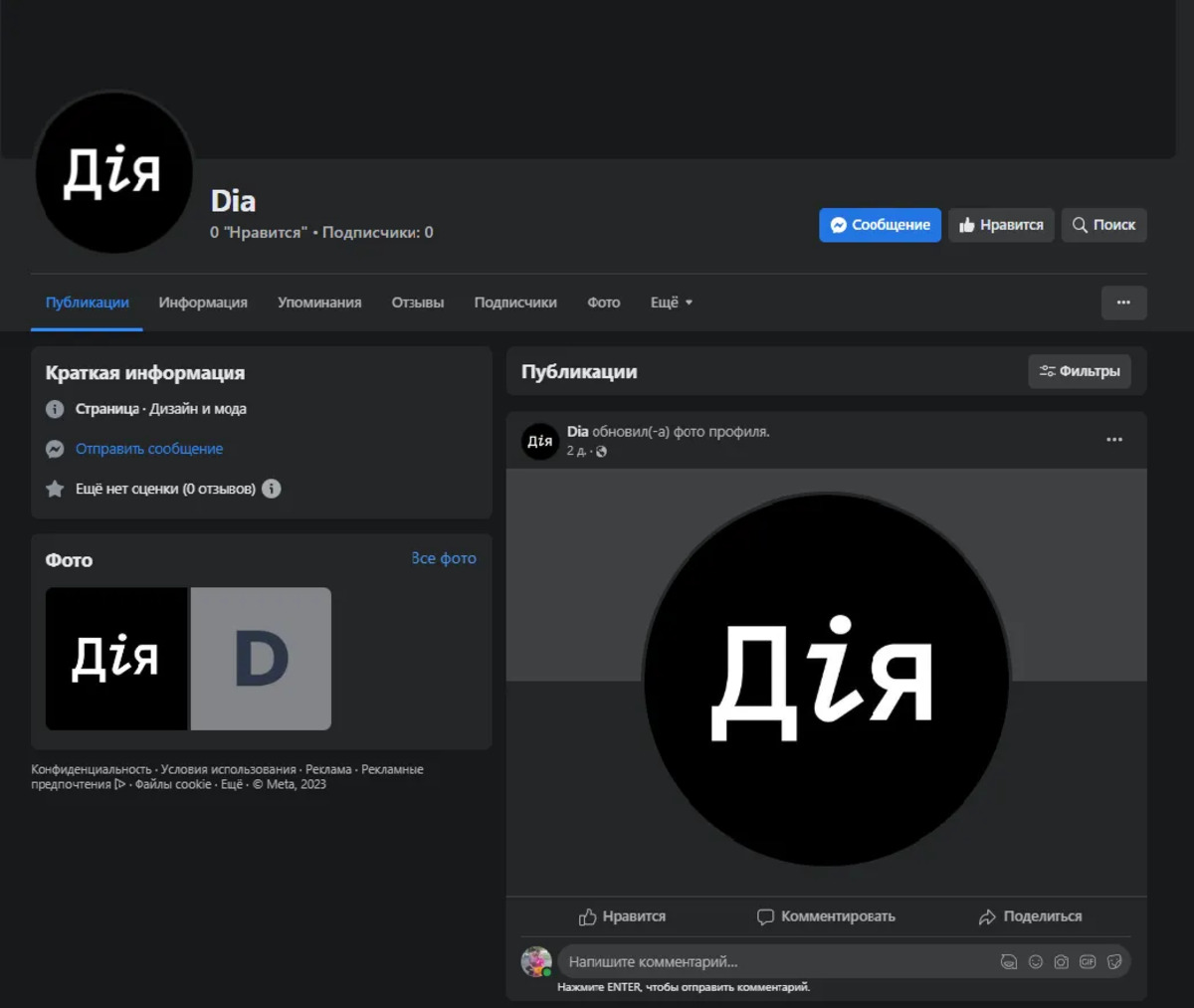Expand the Ещё tab dropdown
The width and height of the screenshot is (1194, 1008).
(x=672, y=302)
